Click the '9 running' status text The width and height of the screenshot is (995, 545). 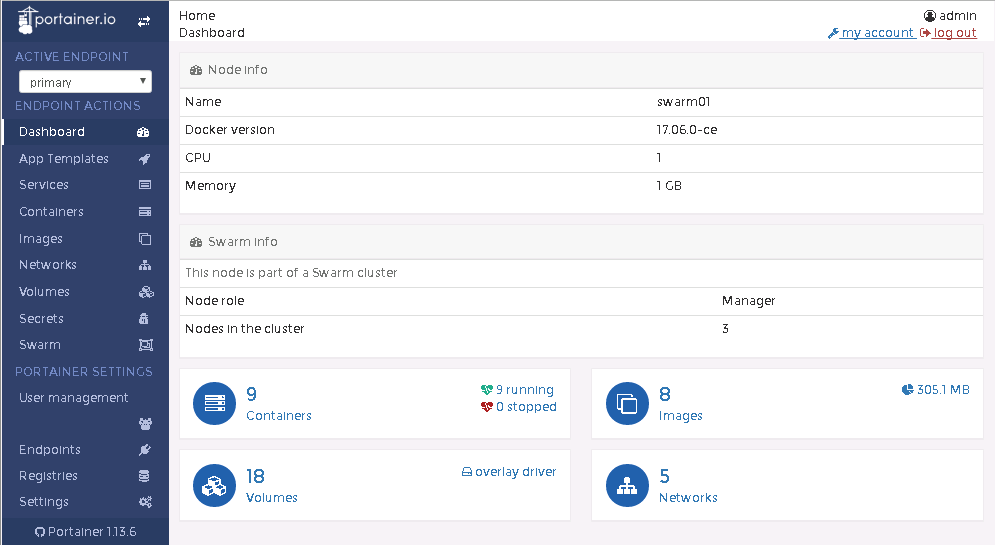tap(525, 390)
